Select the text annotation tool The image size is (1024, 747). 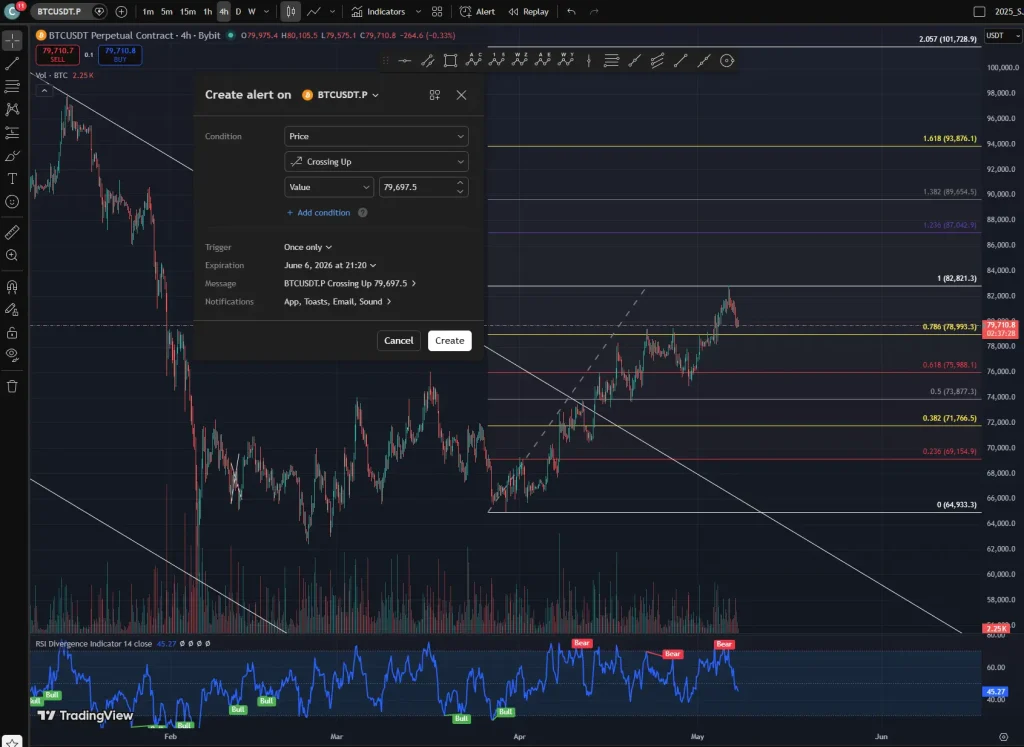pyautogui.click(x=12, y=179)
